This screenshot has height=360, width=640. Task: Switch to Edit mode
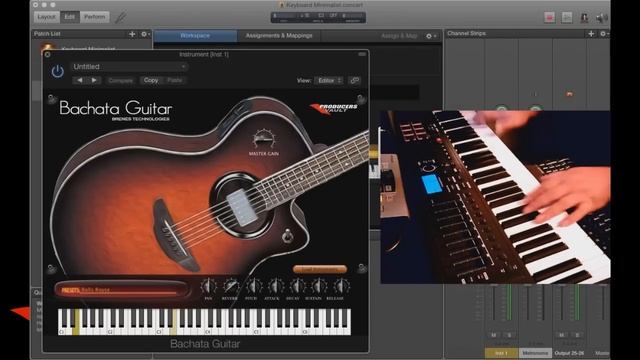pos(70,17)
